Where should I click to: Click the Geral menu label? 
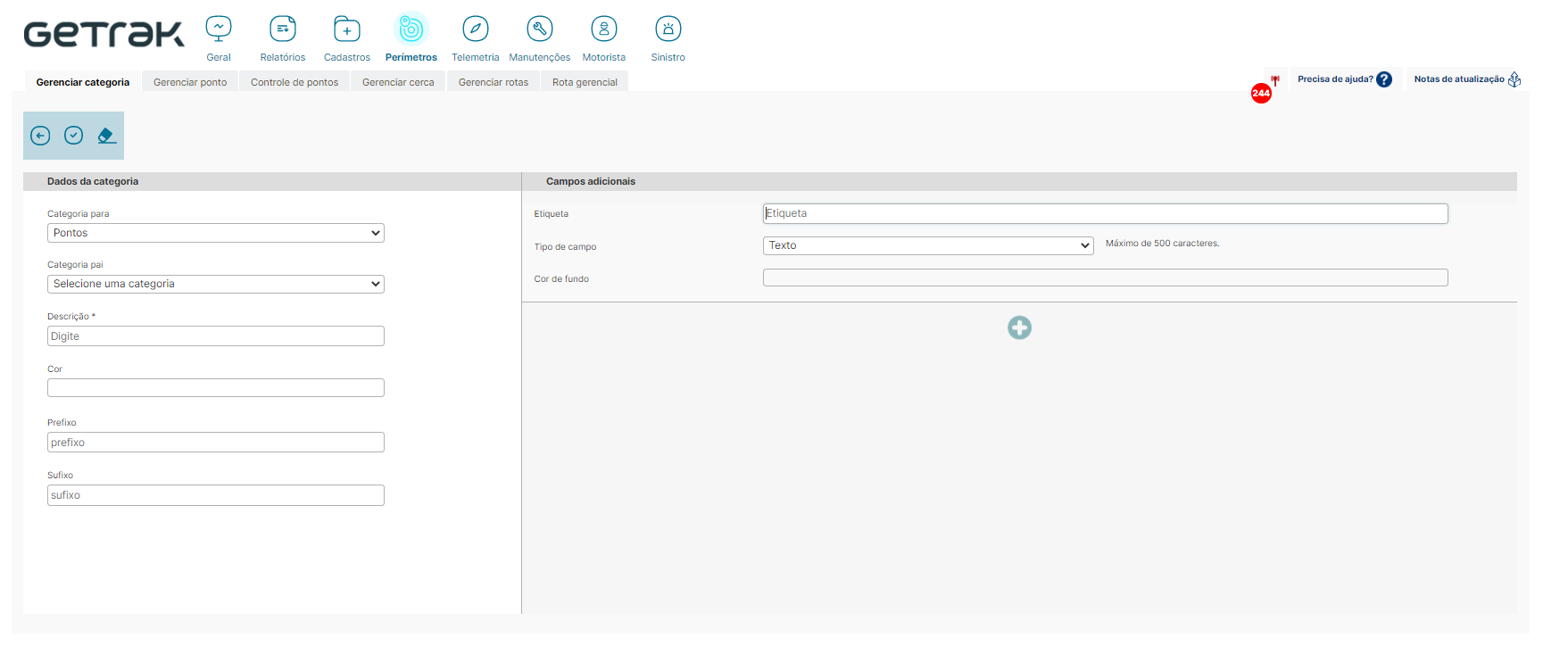tap(219, 57)
